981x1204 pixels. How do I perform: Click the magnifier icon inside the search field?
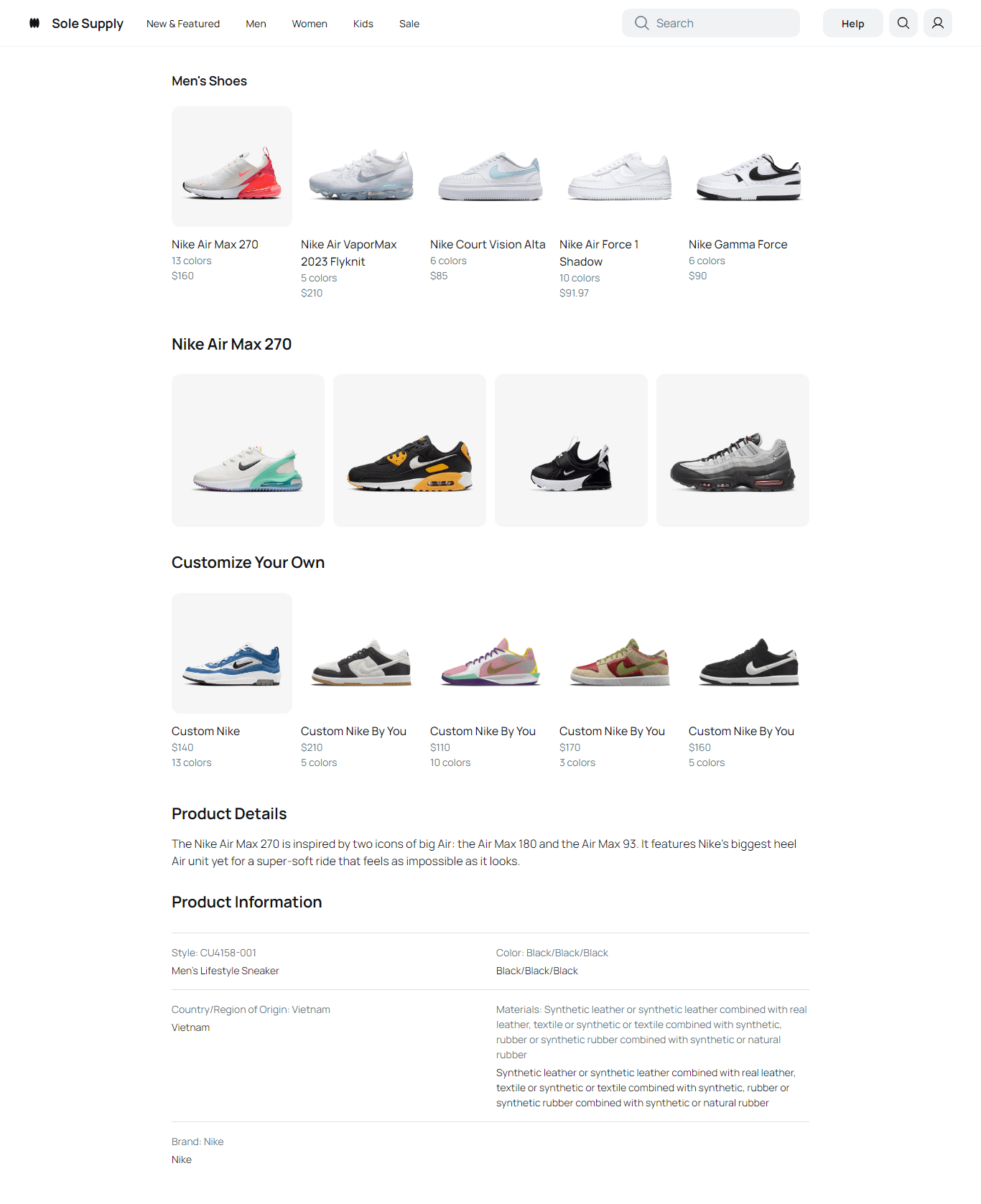click(x=641, y=23)
